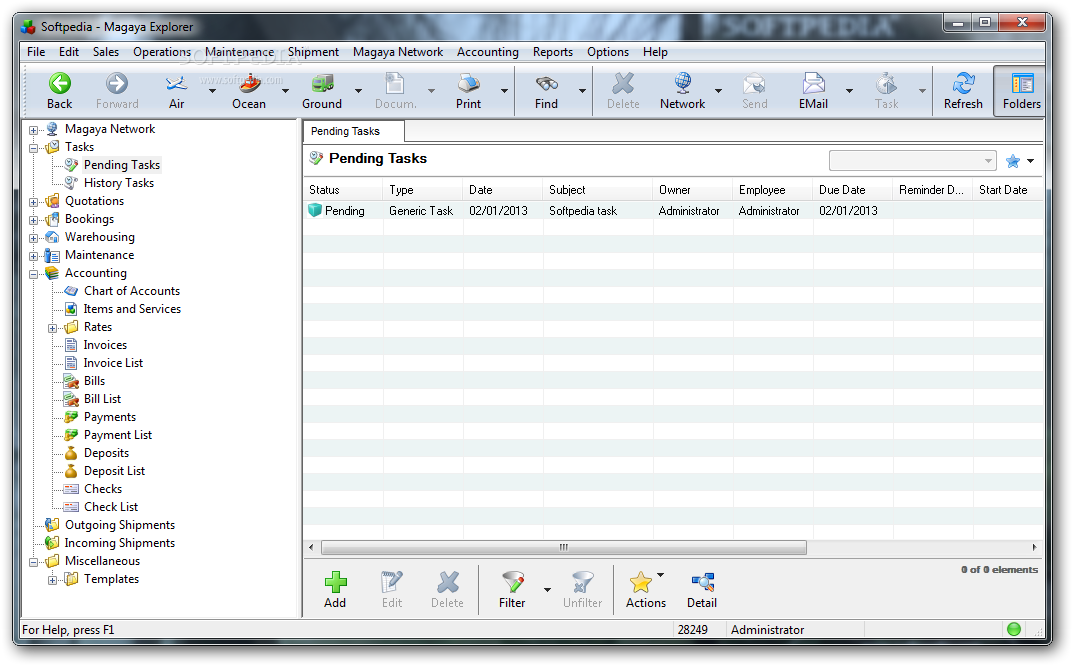Sort by the Subject column header
This screenshot has width=1073, height=666.
pos(598,190)
